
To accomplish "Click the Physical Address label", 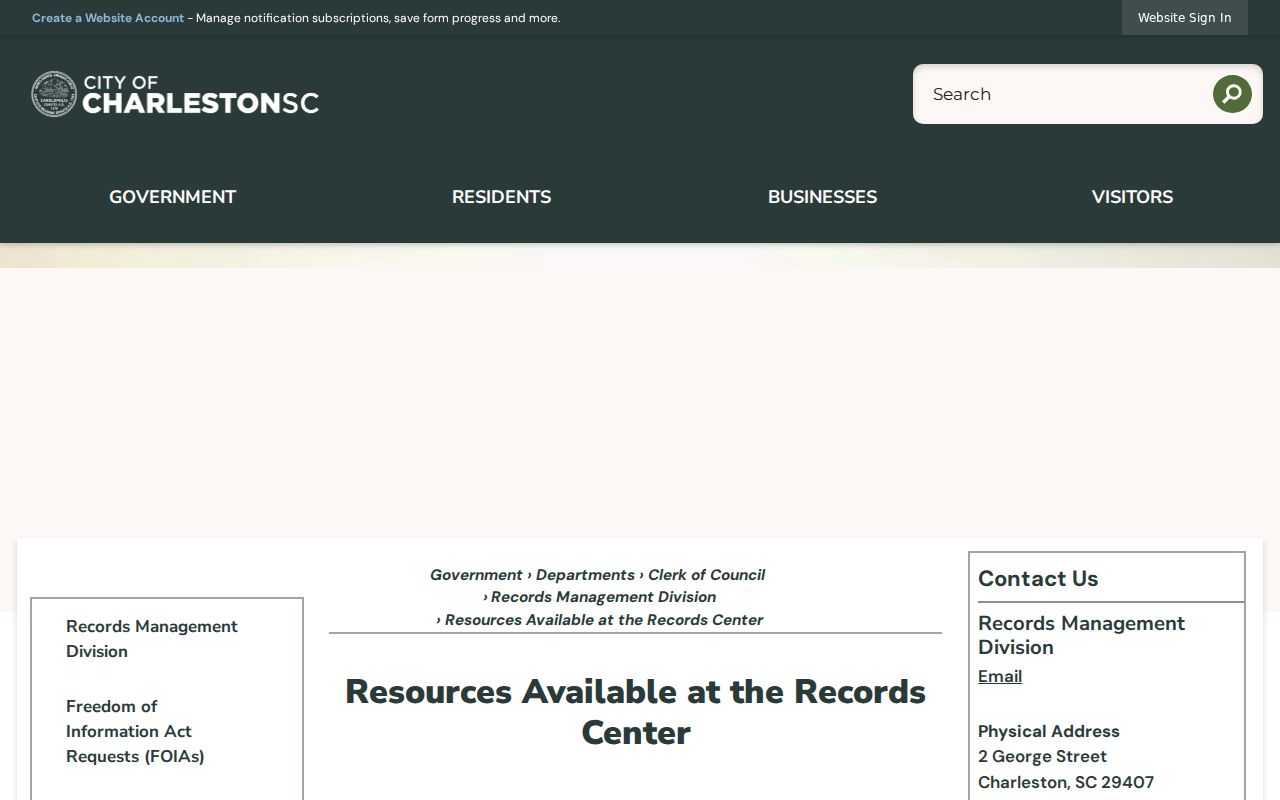I will [x=1049, y=731].
